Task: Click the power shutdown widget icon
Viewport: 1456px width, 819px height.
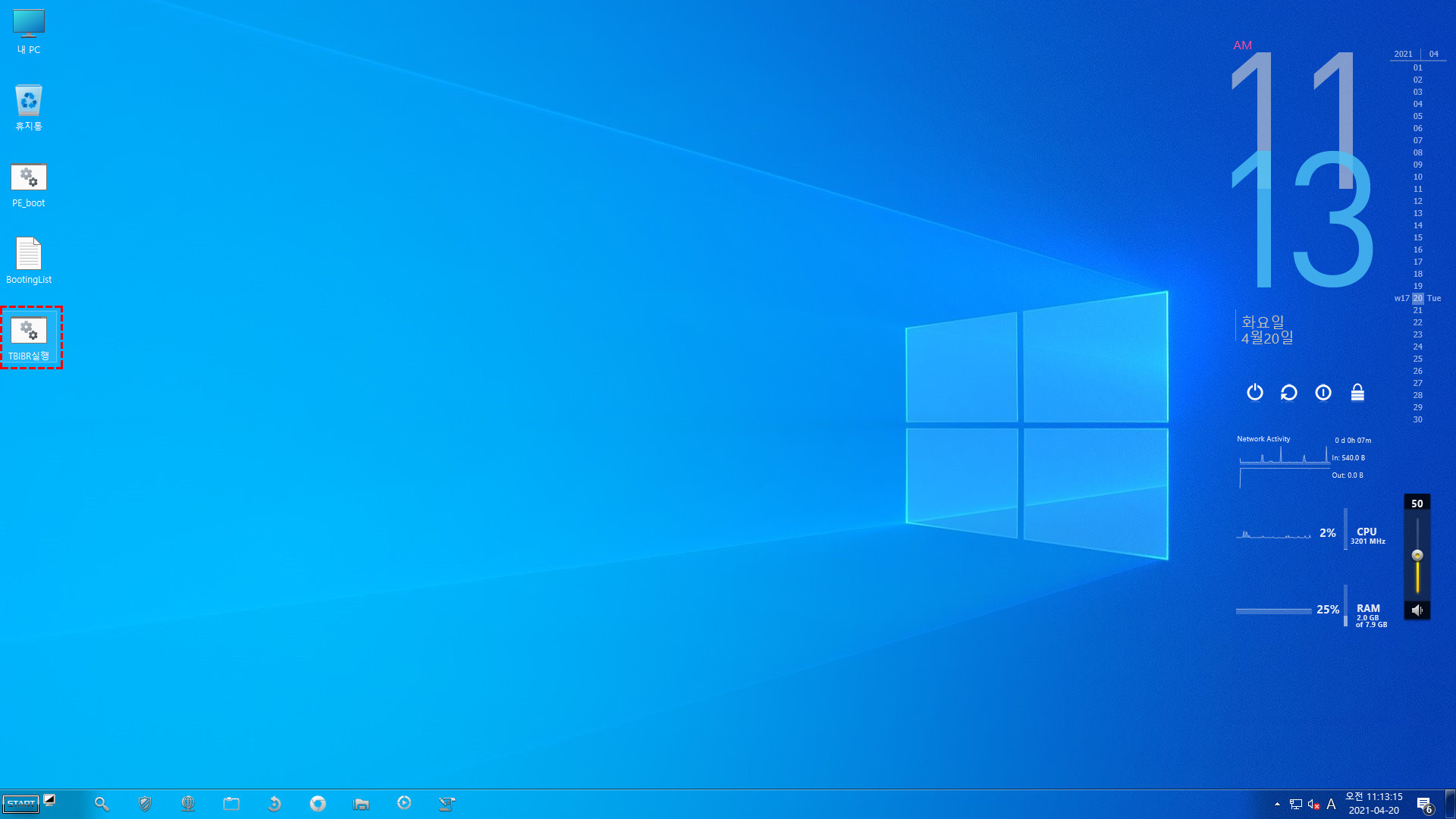Action: pos(1255,392)
